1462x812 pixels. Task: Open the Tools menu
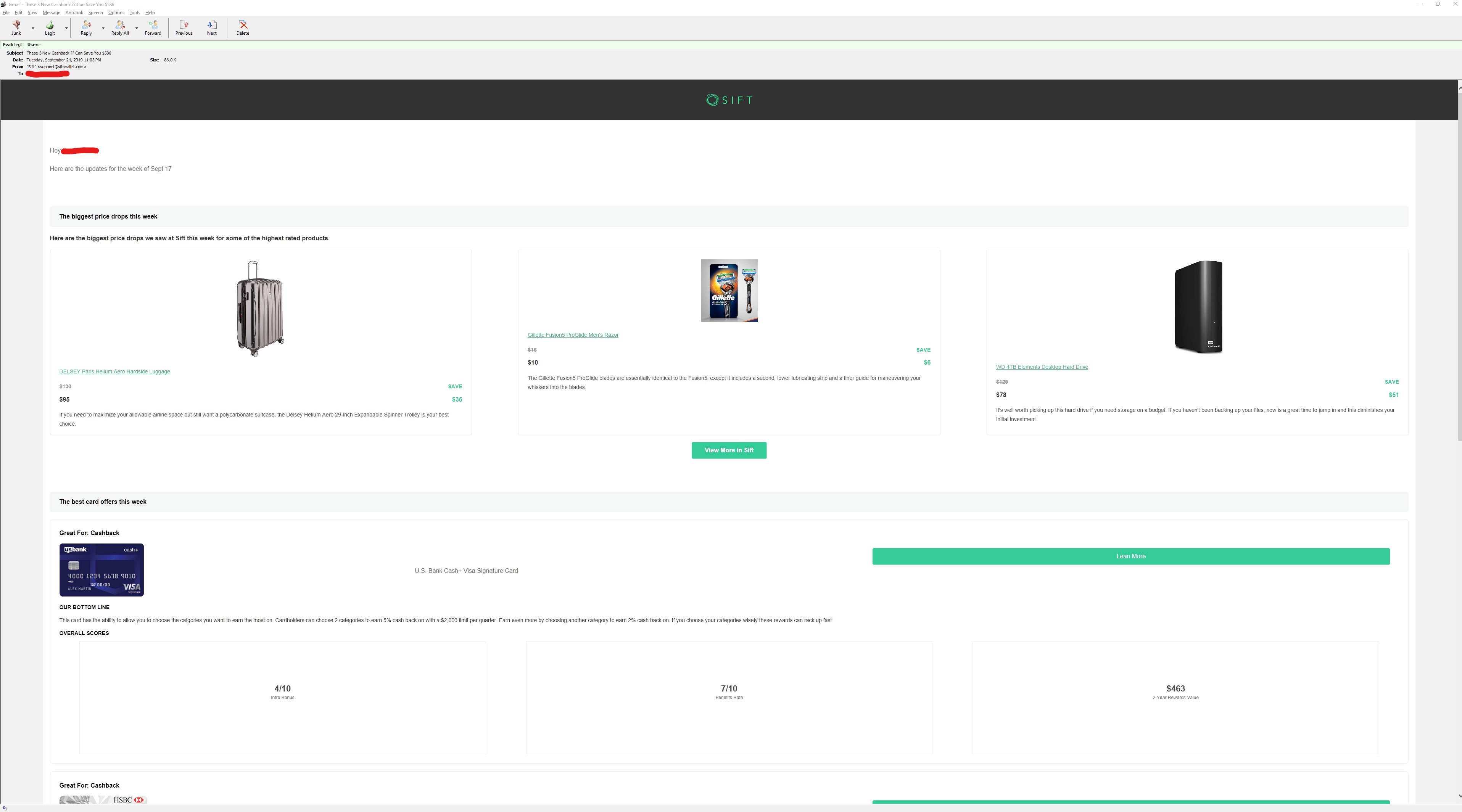[x=135, y=13]
